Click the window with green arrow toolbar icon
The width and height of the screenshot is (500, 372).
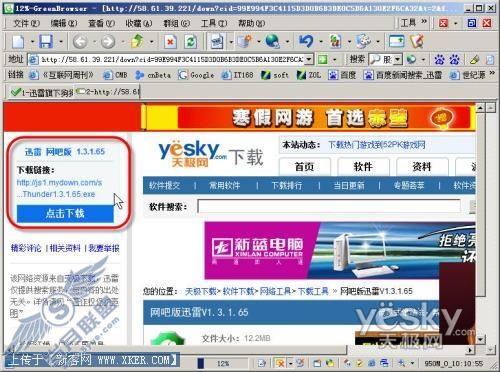(x=397, y=41)
